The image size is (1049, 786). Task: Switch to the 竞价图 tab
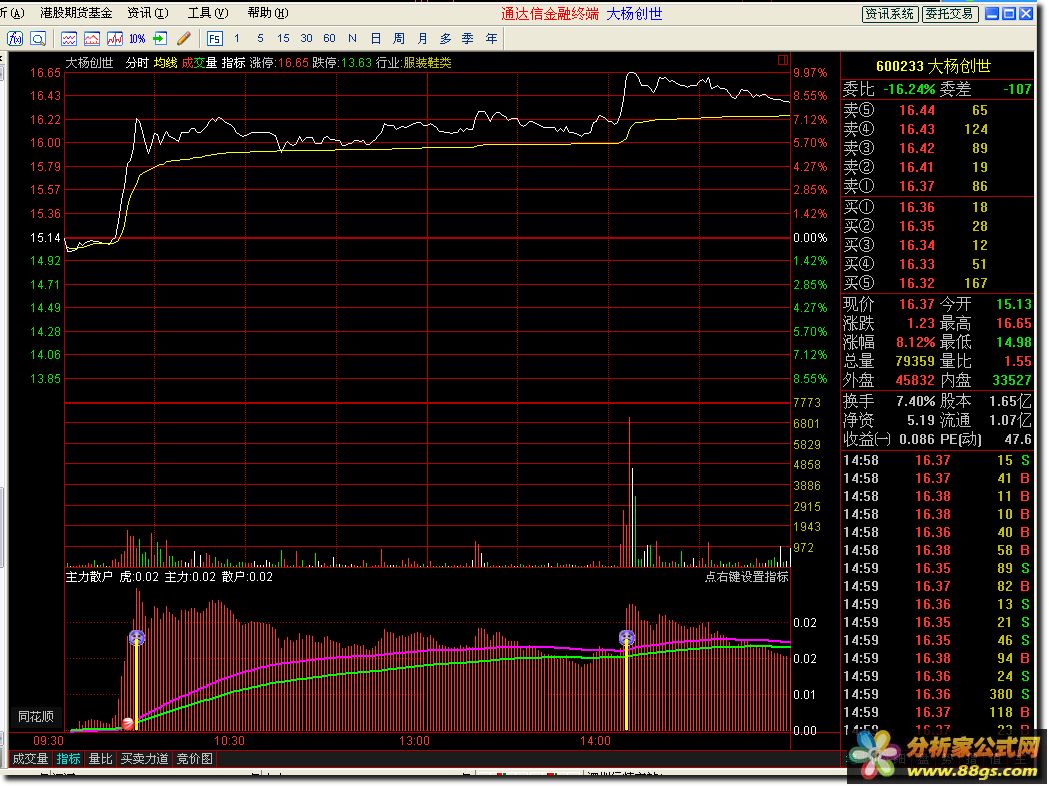(x=195, y=759)
